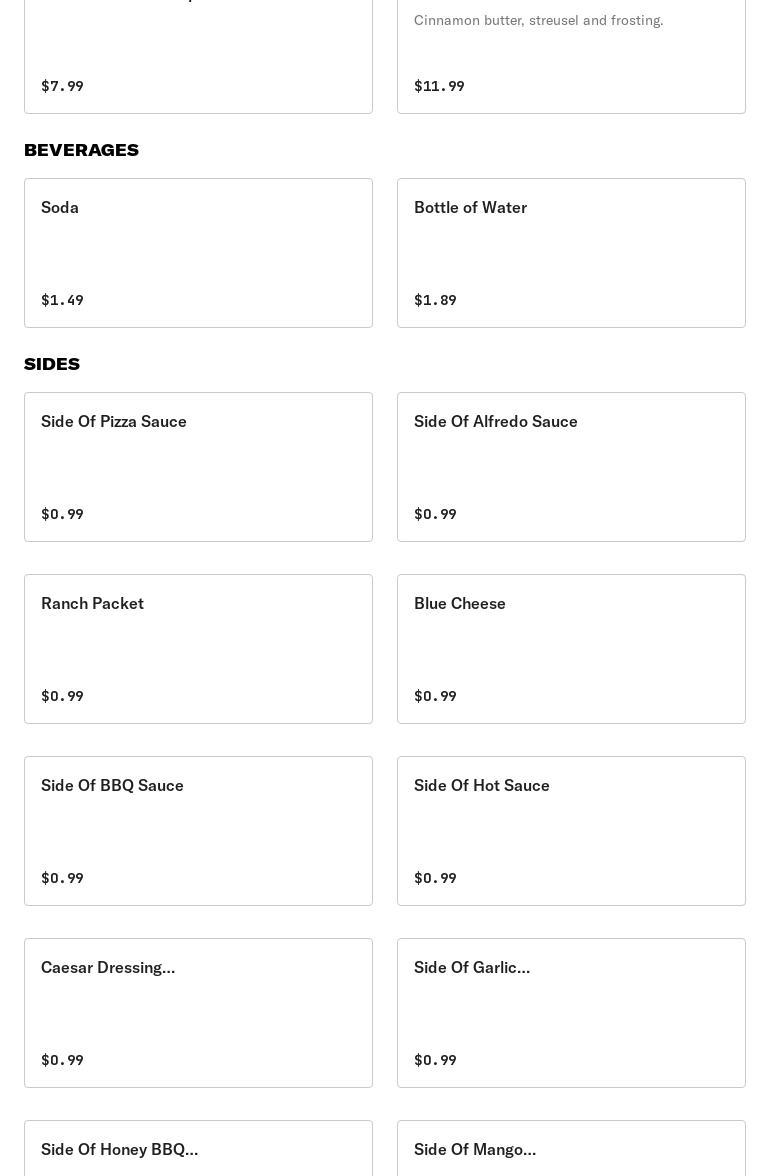Viewport: 770px width, 1176px height.
Task: Open the Caesar Dressing side card
Action: pos(198,1012)
